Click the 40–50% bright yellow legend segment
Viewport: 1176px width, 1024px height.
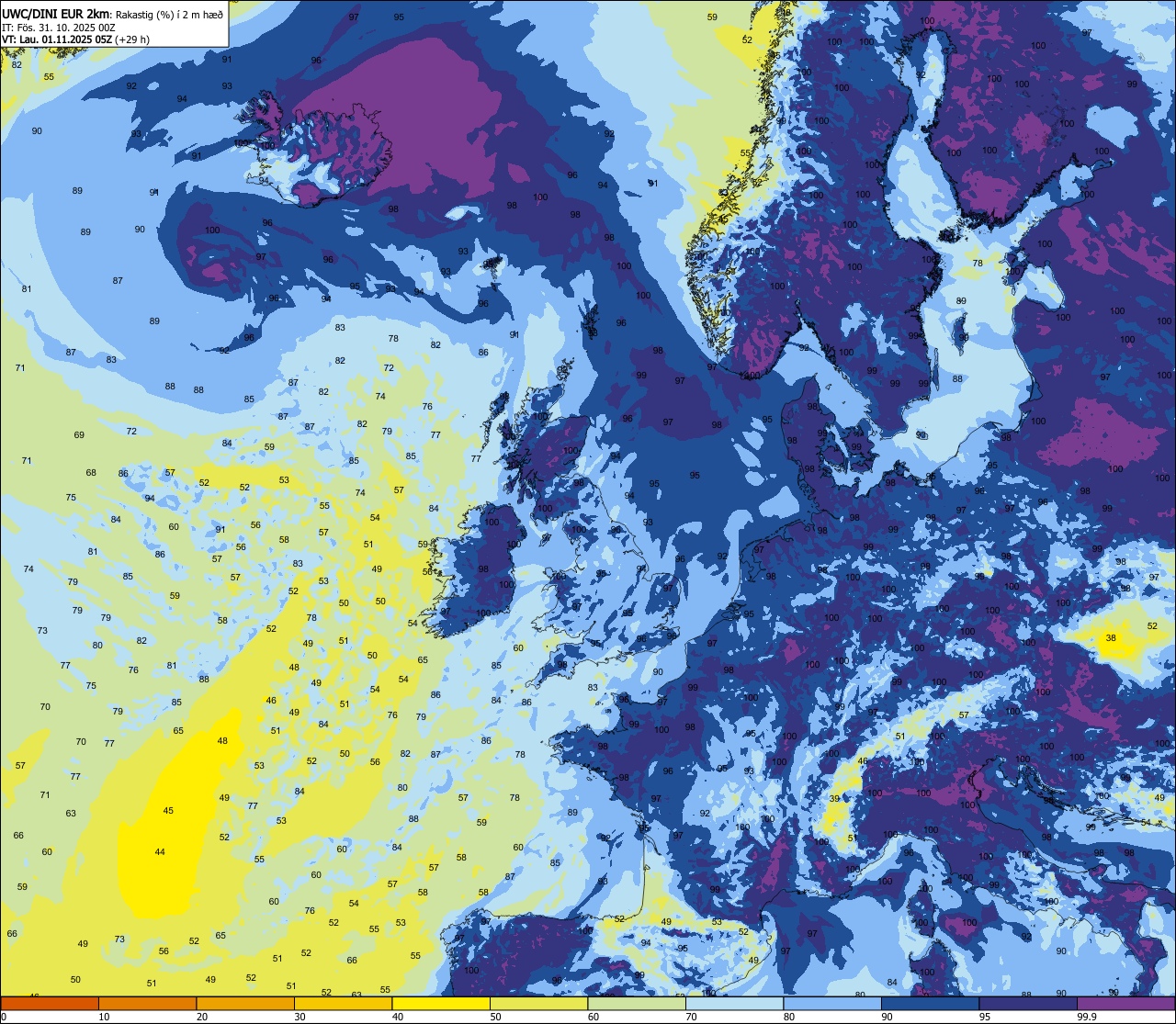point(441,1003)
